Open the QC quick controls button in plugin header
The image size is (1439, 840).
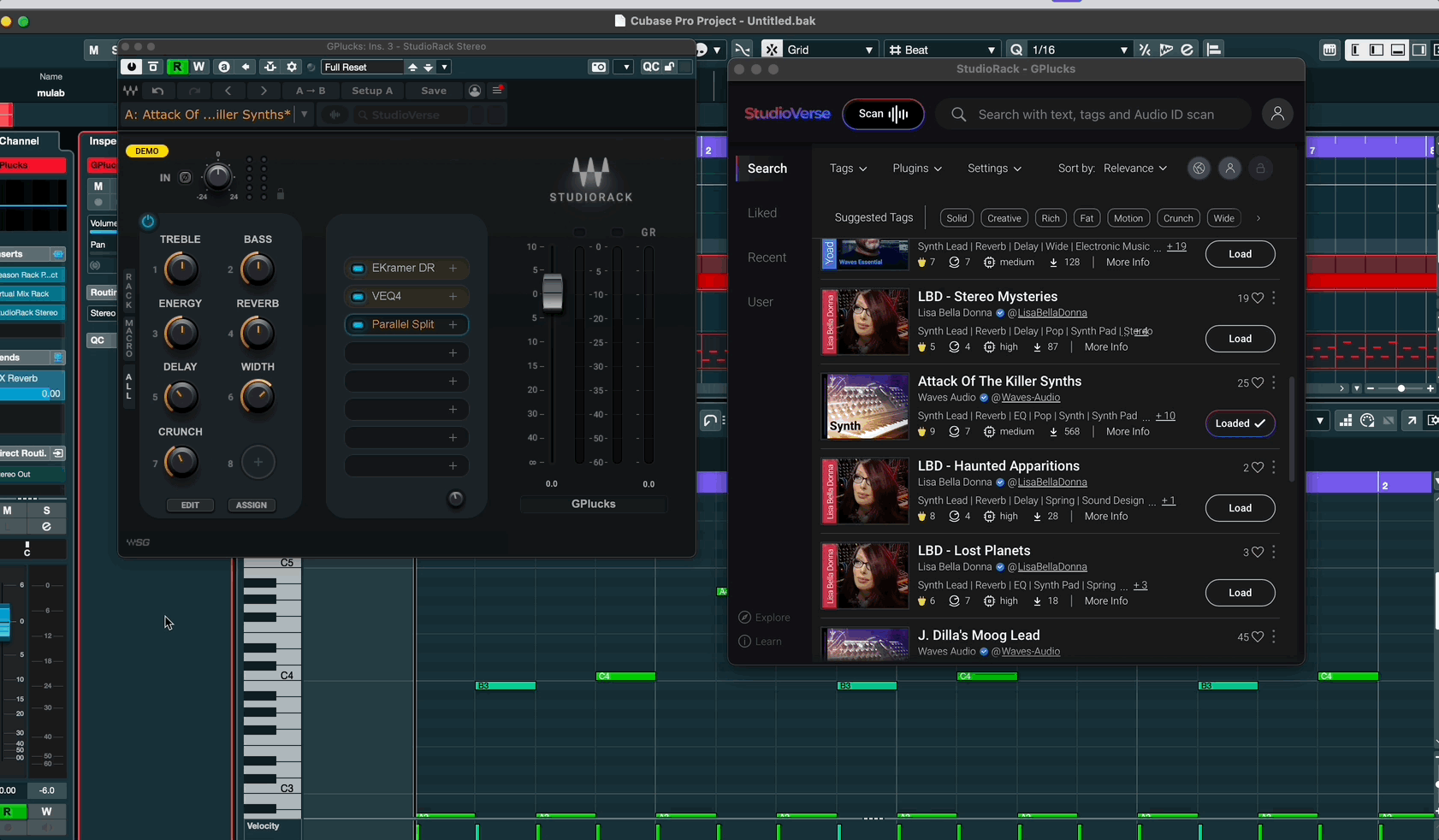651,67
